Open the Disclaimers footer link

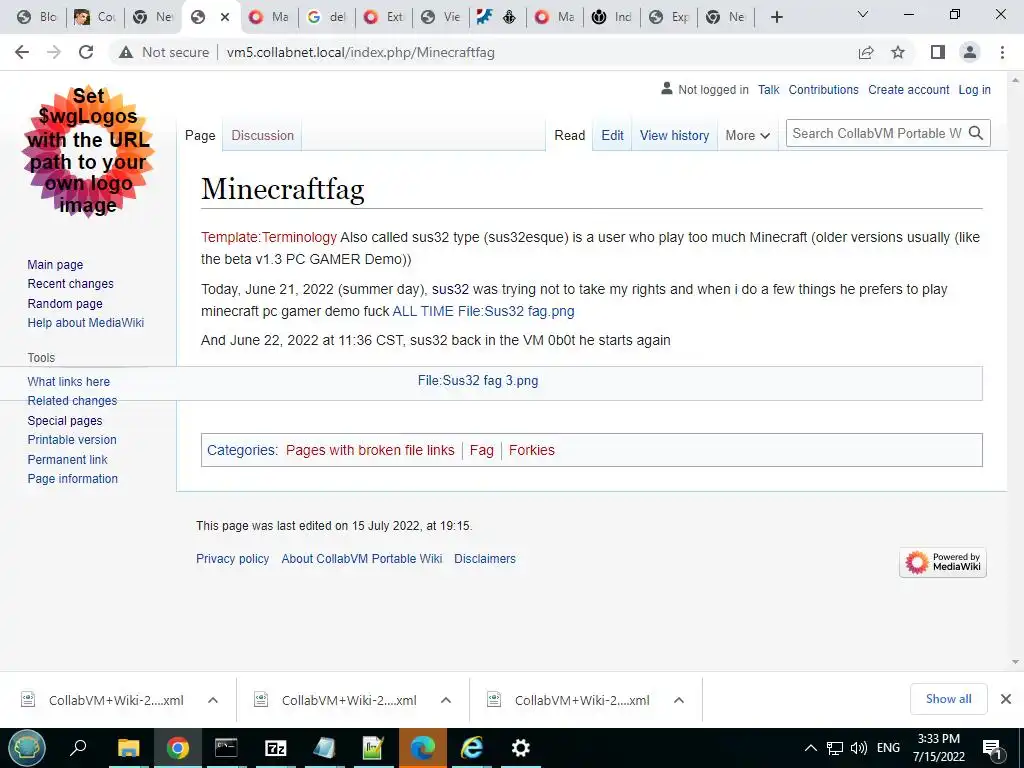(x=485, y=558)
